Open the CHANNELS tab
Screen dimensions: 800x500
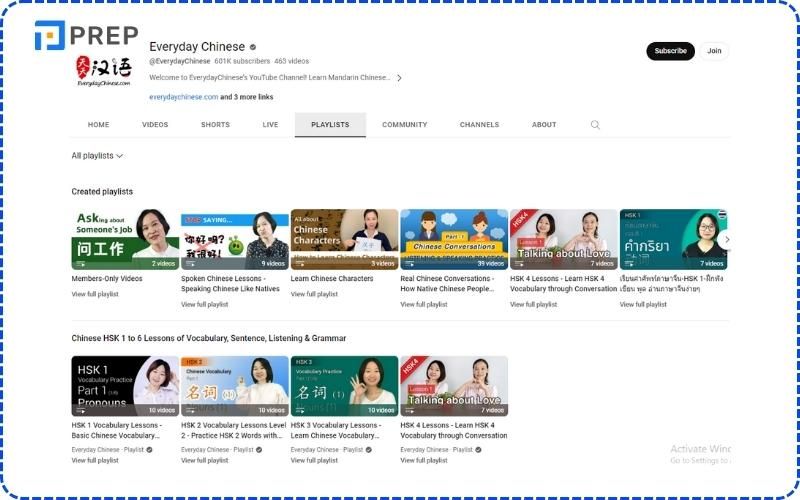pos(479,124)
